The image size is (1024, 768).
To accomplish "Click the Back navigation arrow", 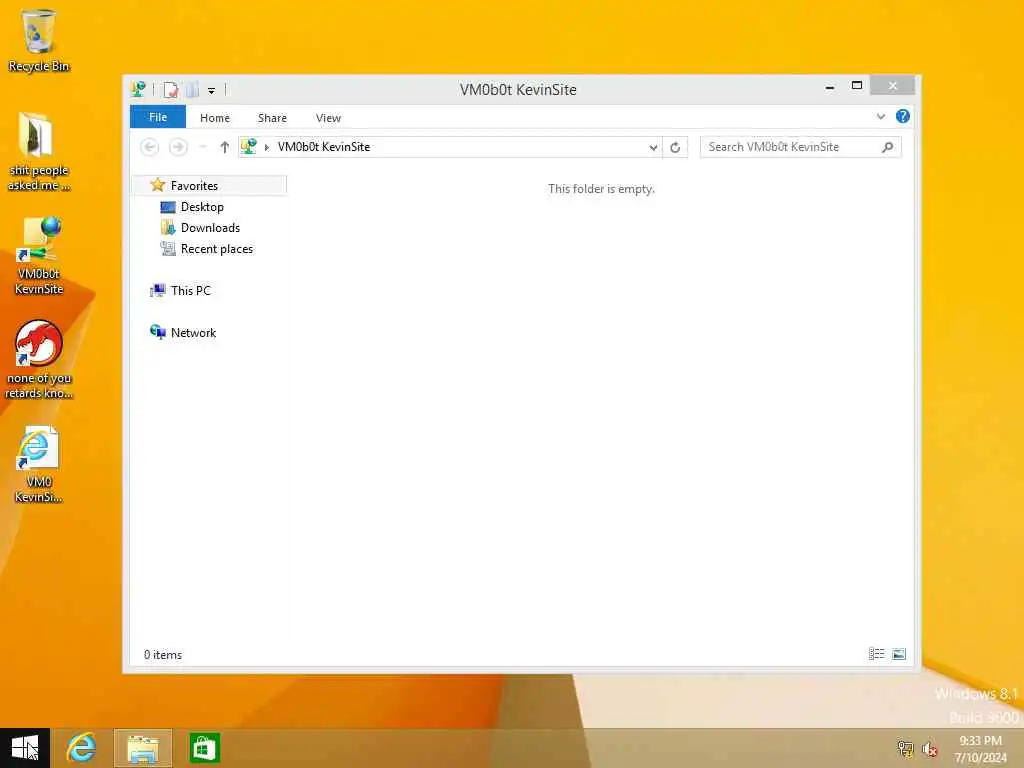I will pyautogui.click(x=150, y=147).
